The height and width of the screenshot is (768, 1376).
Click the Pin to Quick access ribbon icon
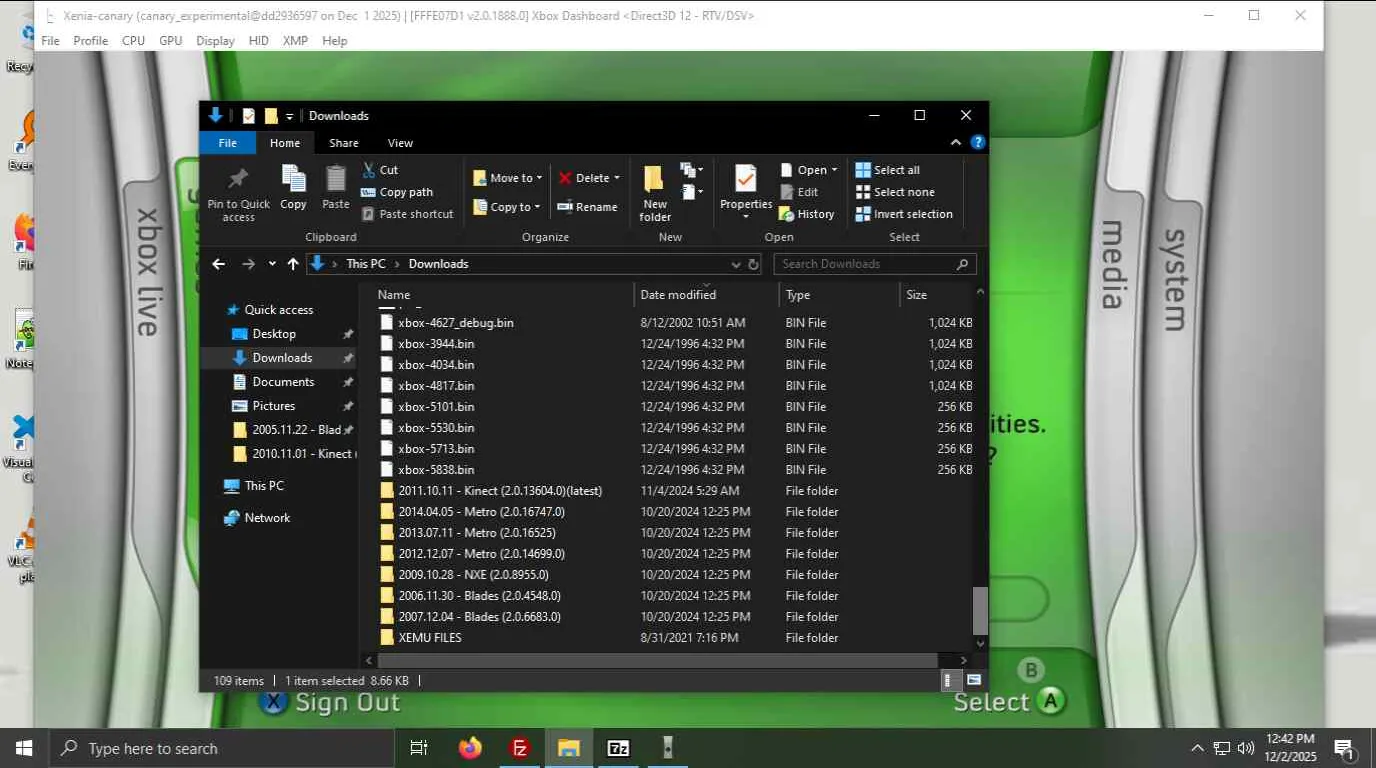pos(238,193)
